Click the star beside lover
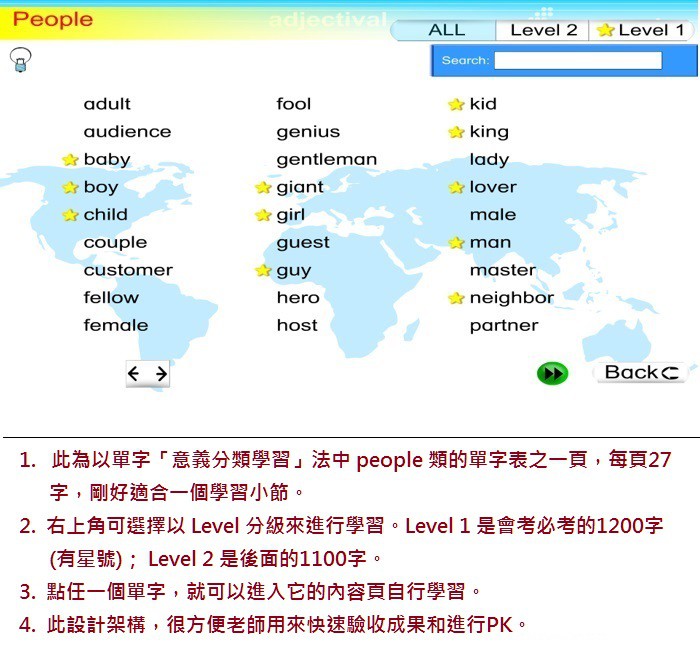Image resolution: width=700 pixels, height=650 pixels. tap(456, 188)
